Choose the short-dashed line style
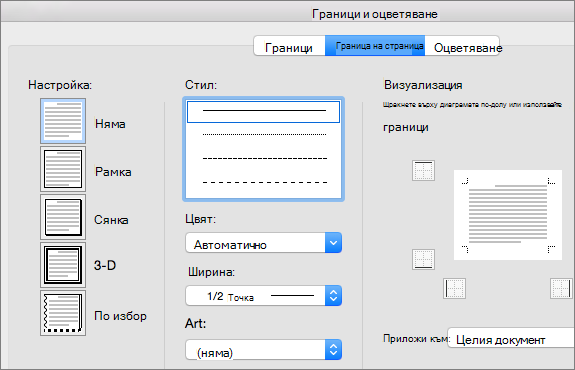 pos(264,158)
